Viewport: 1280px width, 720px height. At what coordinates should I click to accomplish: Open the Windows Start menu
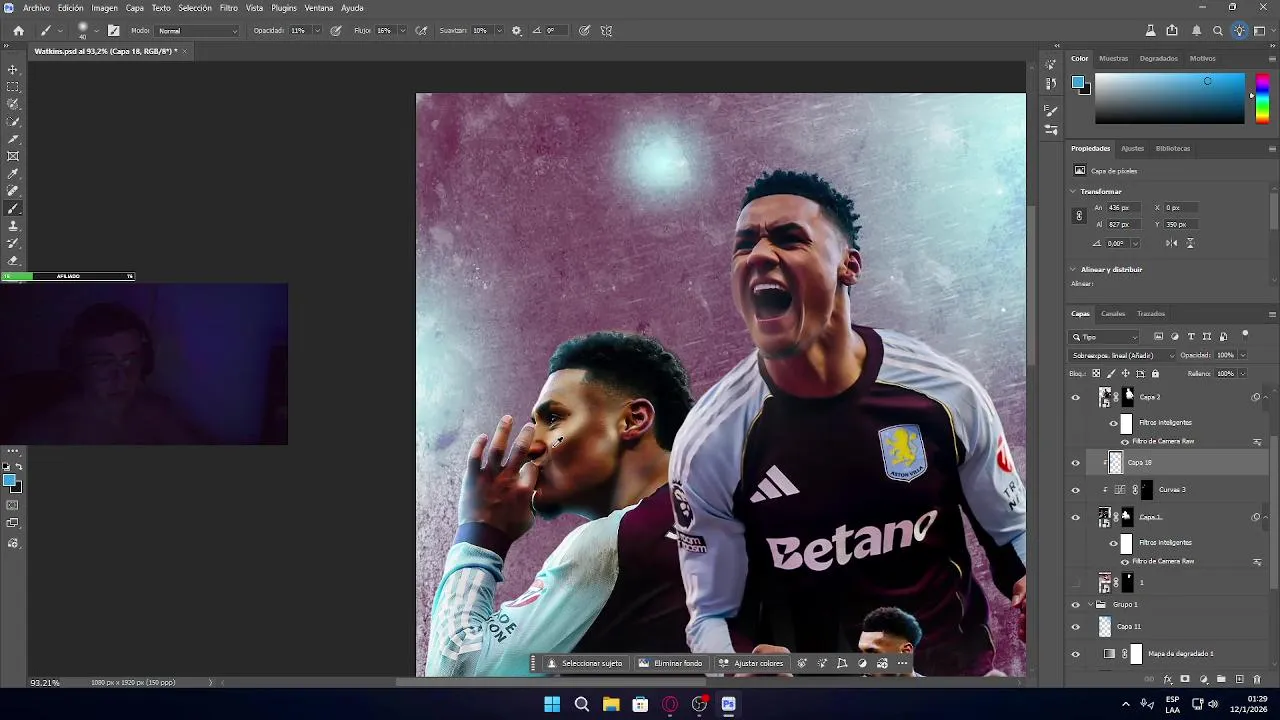pyautogui.click(x=552, y=704)
